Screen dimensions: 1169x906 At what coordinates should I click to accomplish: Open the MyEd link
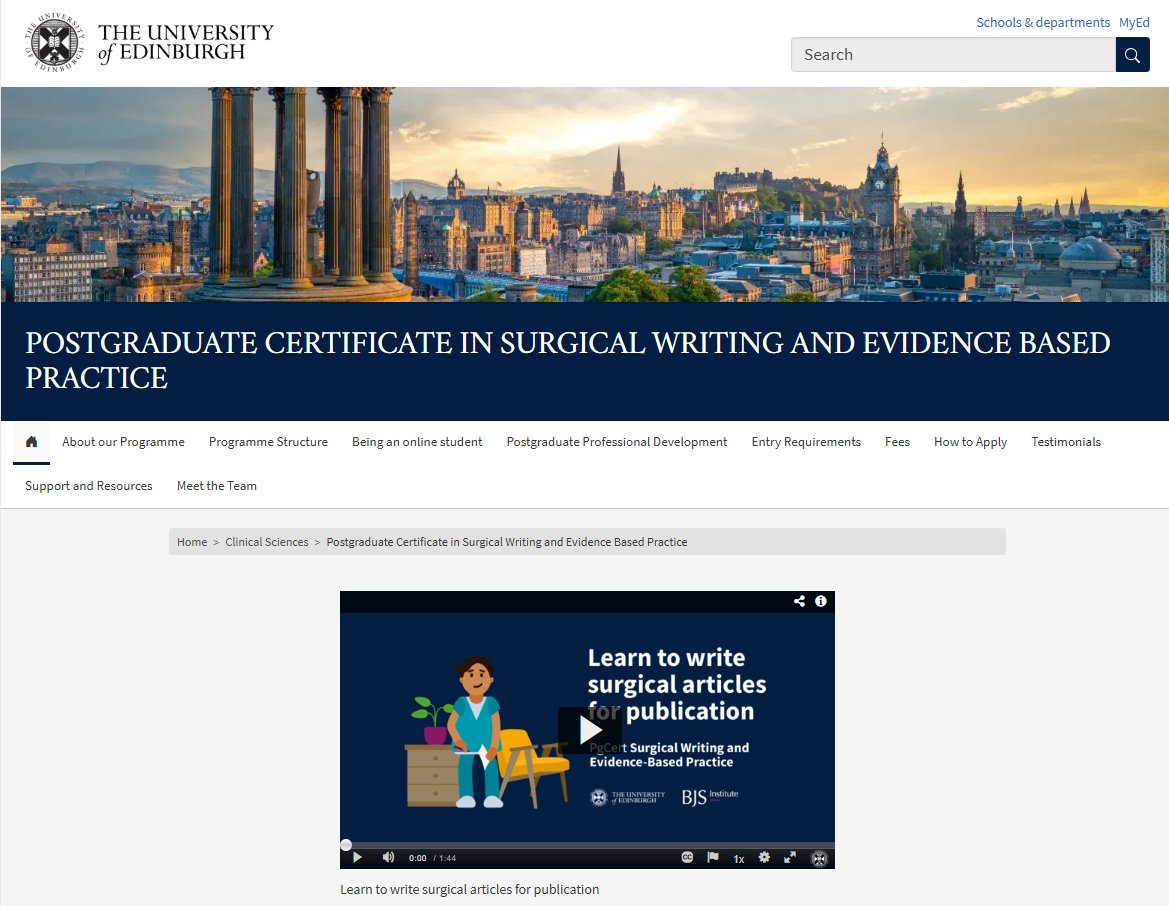(1134, 22)
